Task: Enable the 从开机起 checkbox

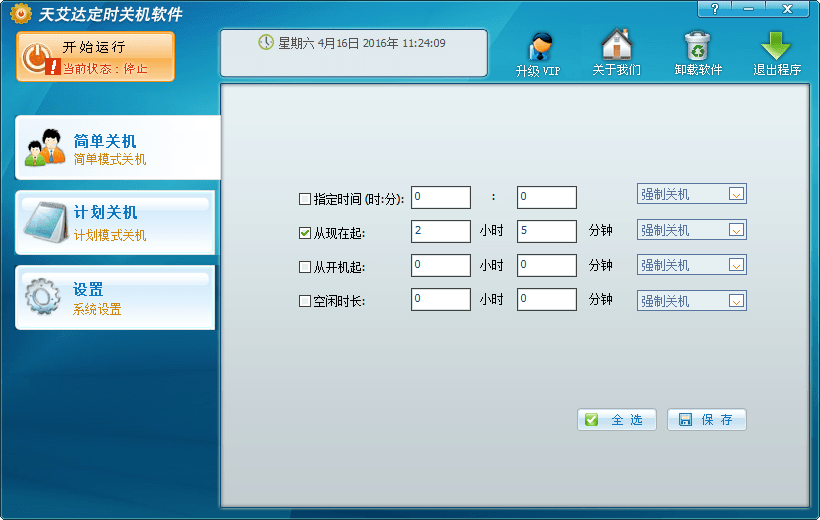Action: click(305, 267)
